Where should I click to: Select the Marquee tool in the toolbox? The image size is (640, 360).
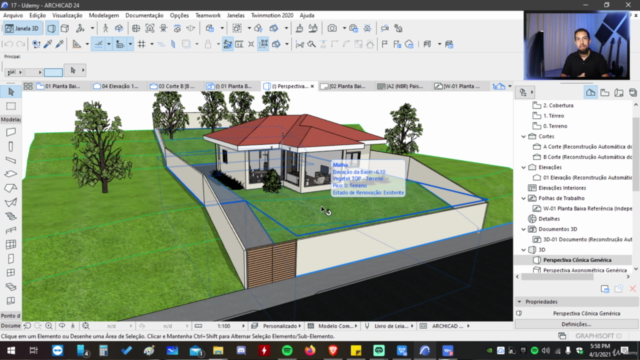coord(11,106)
